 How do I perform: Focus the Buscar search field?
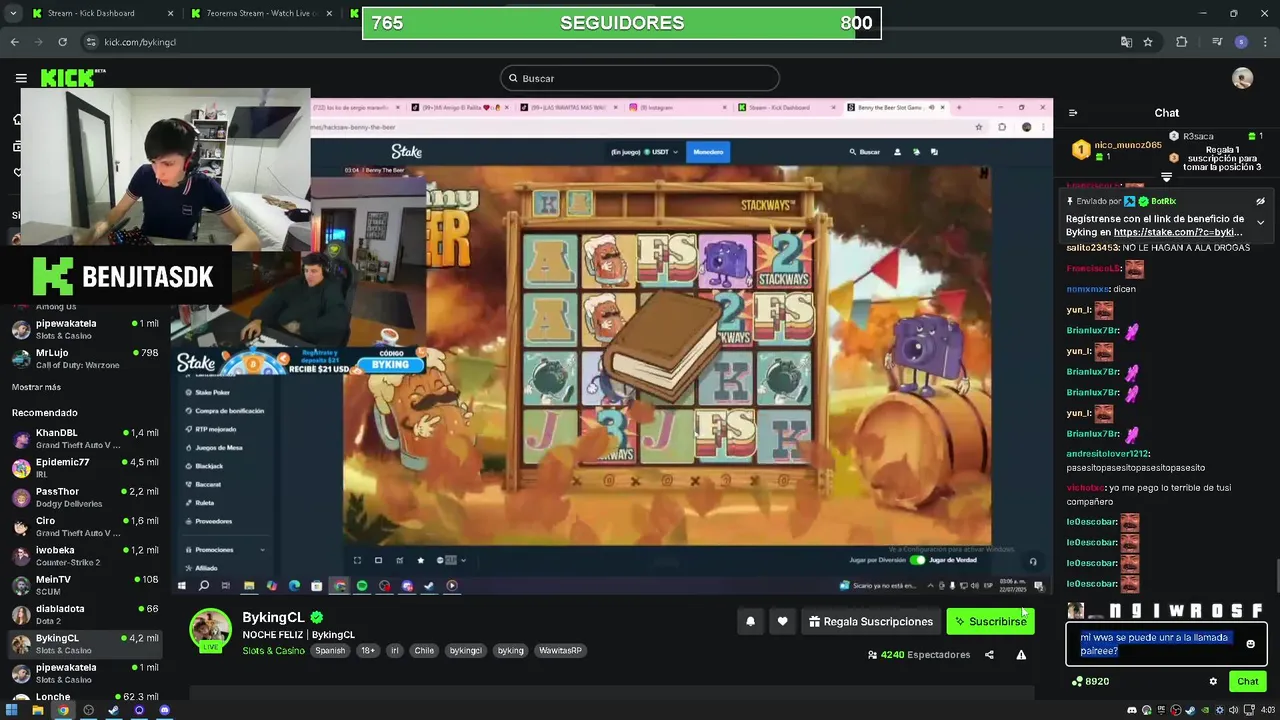coord(640,78)
